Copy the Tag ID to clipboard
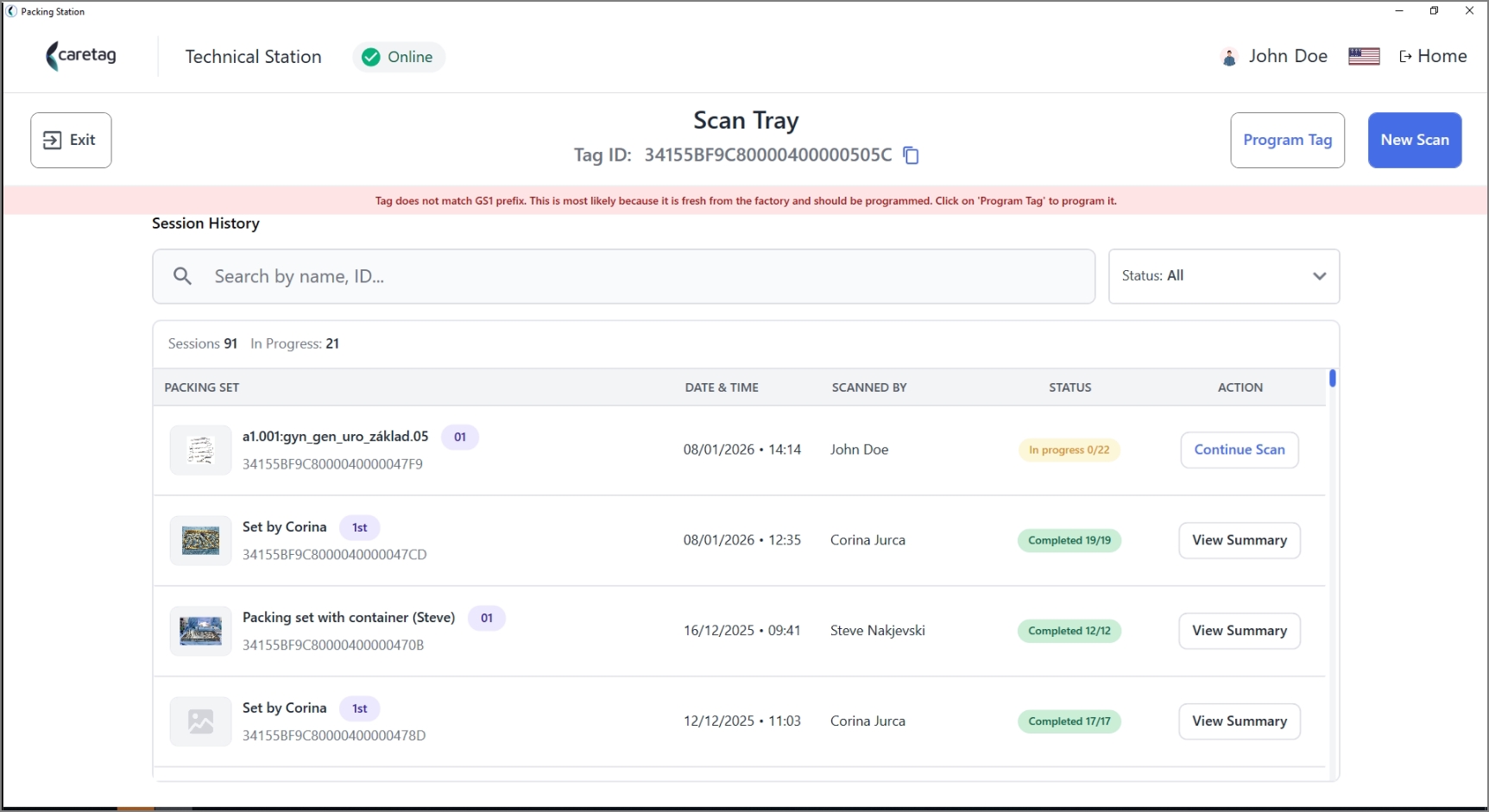 (911, 155)
